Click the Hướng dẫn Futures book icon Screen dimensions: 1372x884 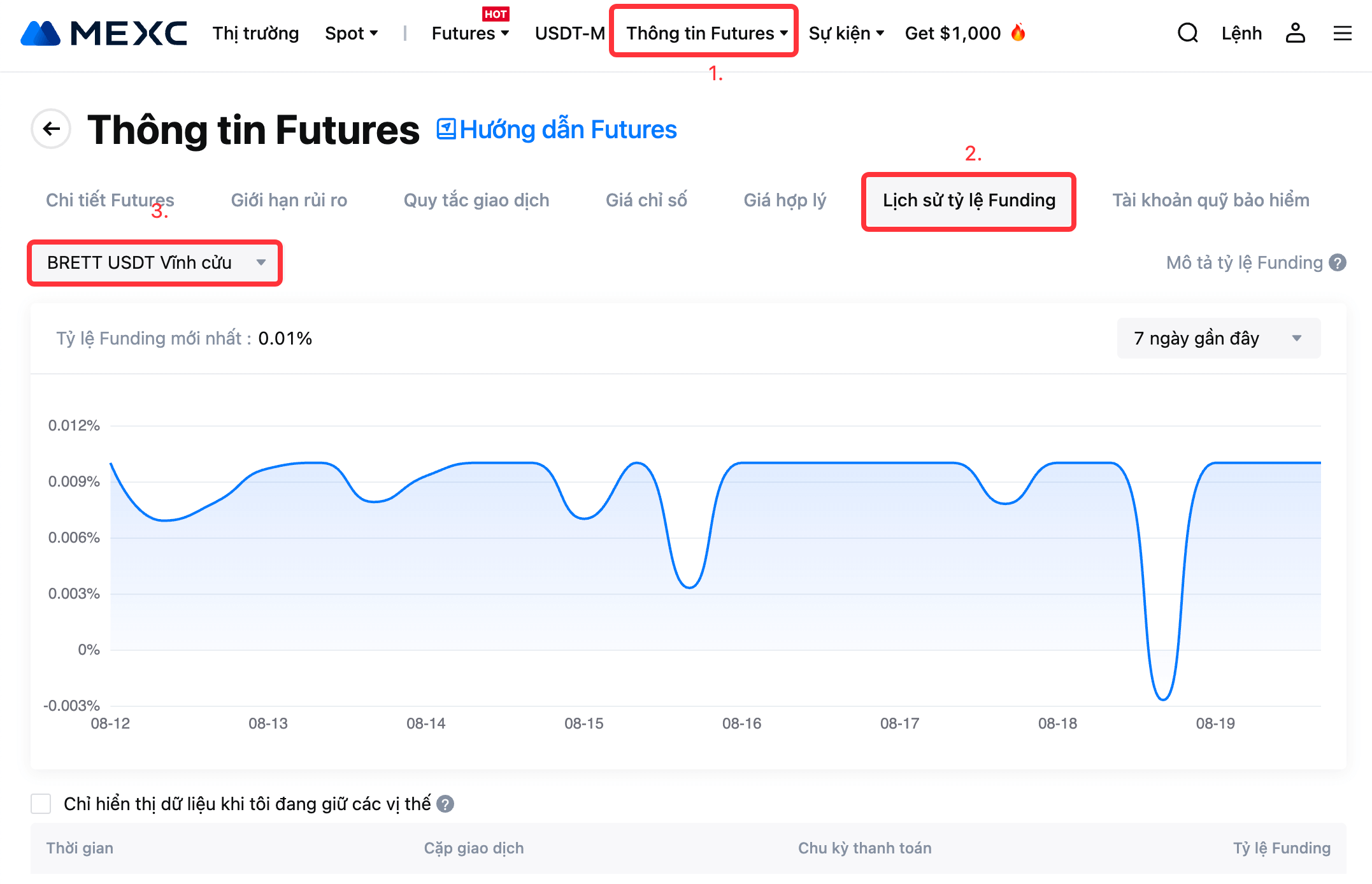coord(445,129)
